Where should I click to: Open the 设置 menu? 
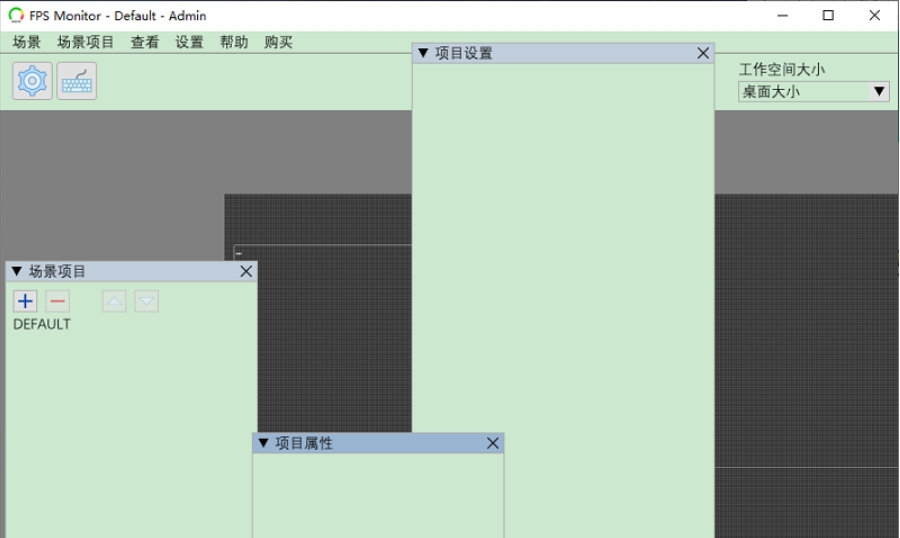click(x=189, y=42)
